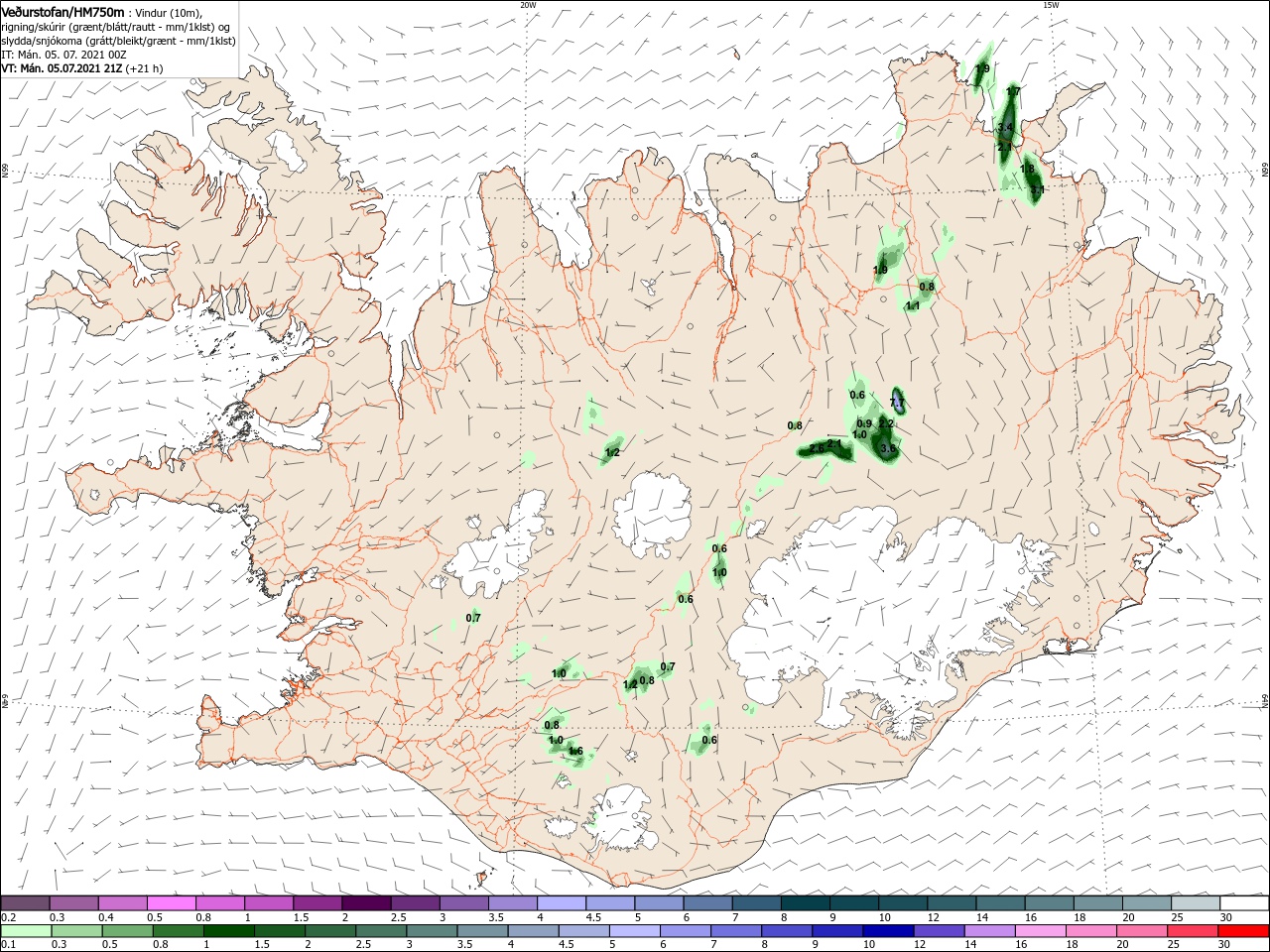The image size is (1270, 952).
Task: Click the 20W longitude label
Action: point(528,5)
